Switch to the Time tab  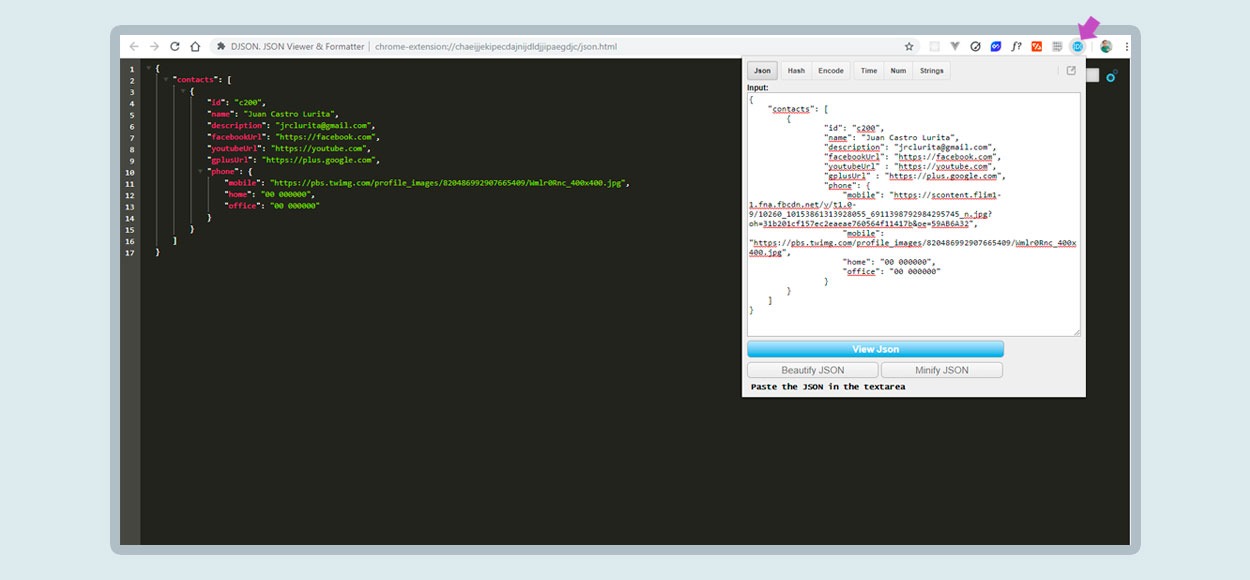tap(869, 71)
